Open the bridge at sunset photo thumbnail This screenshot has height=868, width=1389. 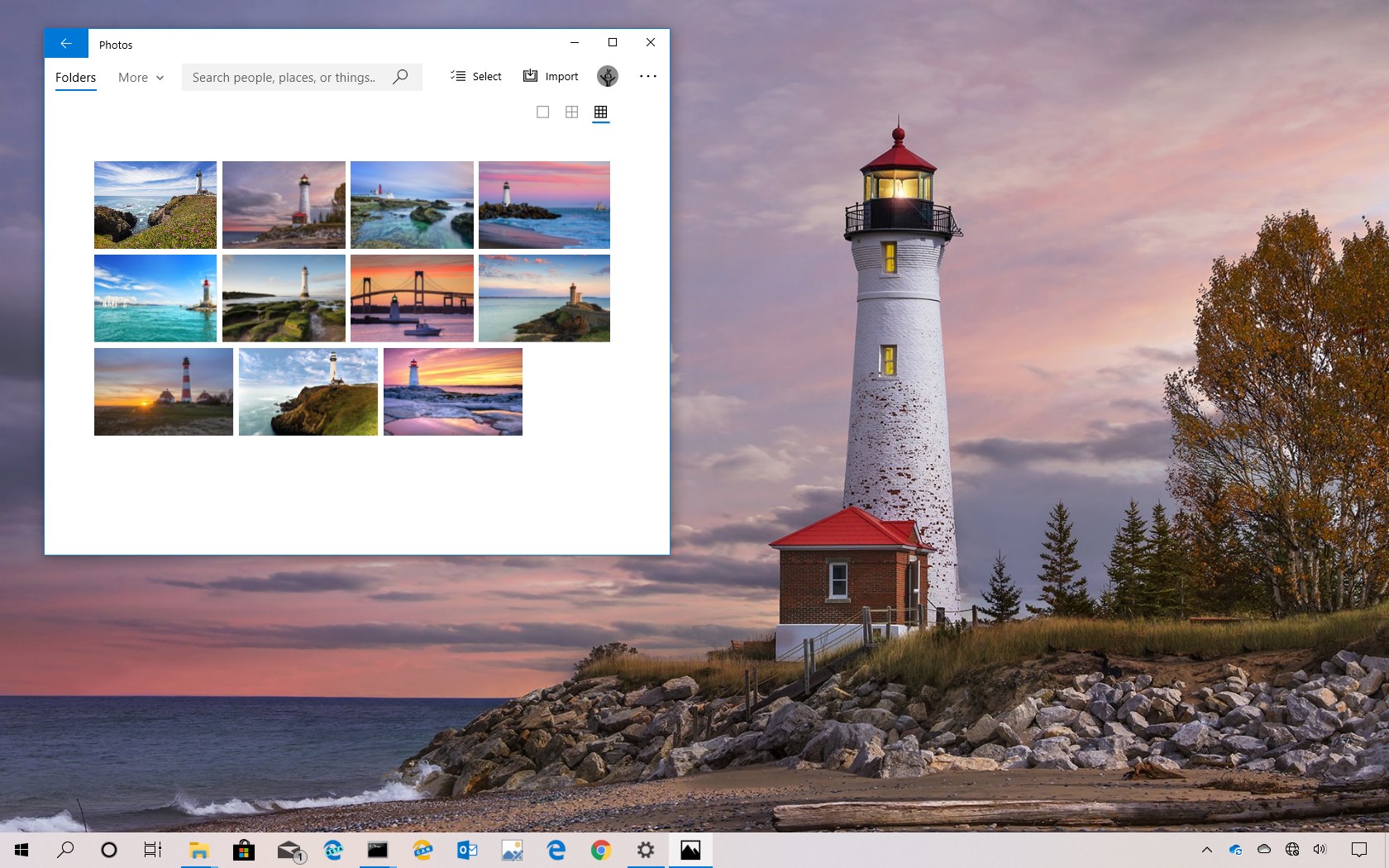(x=412, y=298)
